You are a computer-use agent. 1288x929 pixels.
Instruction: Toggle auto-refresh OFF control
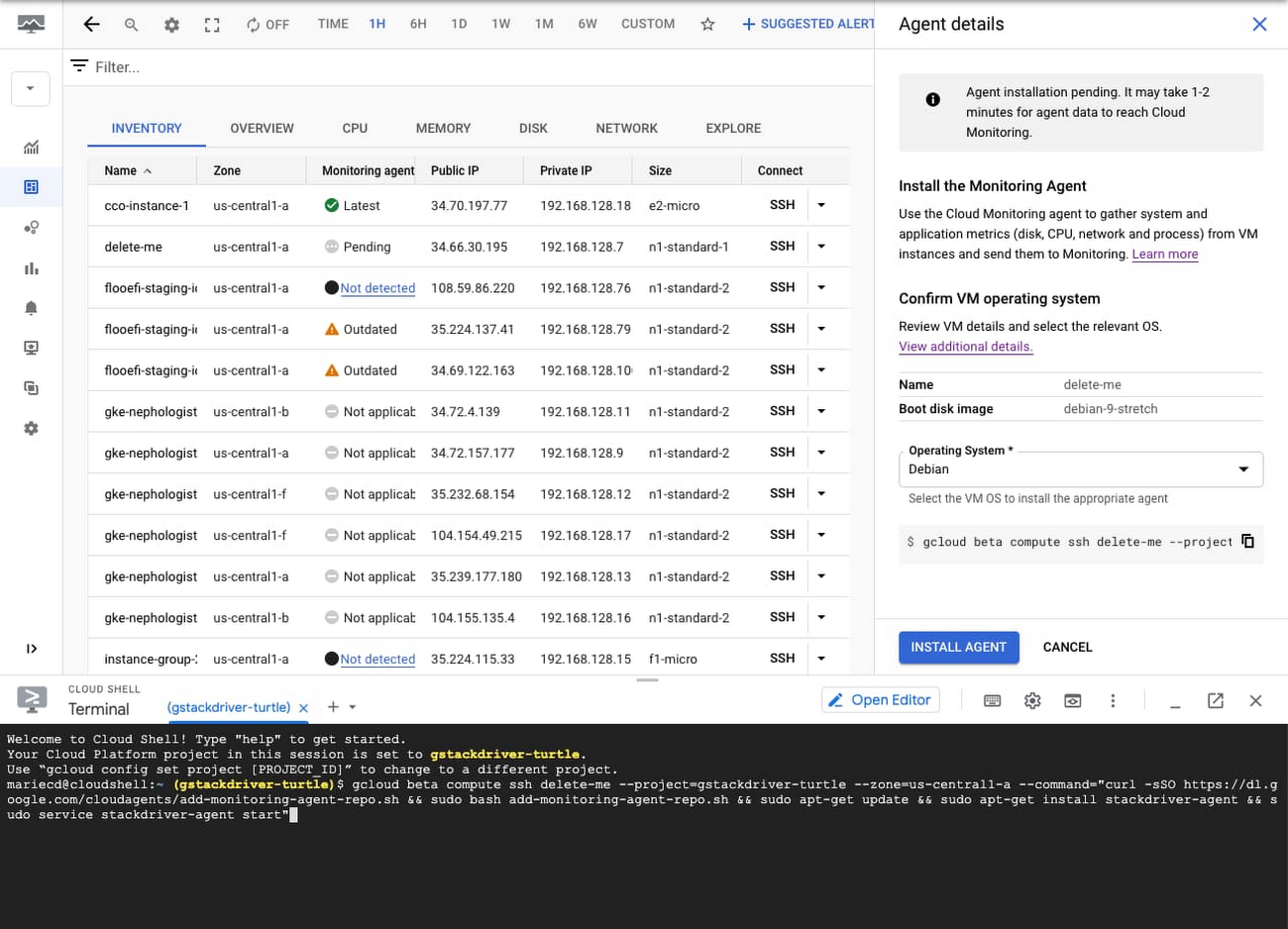[x=268, y=25]
